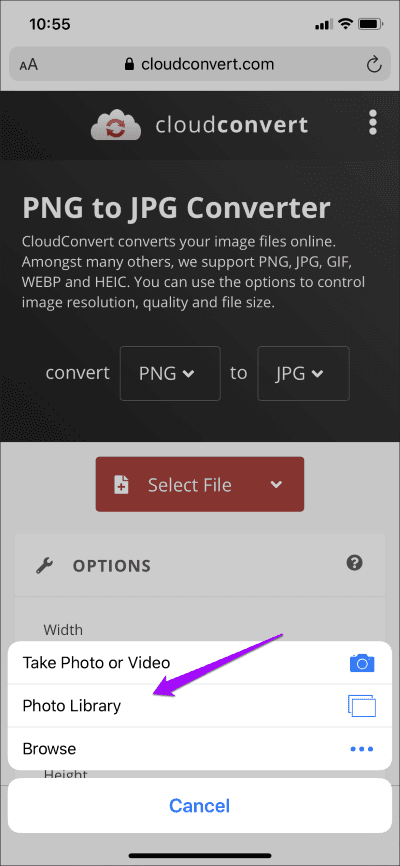Cancel the file picker sheet
The height and width of the screenshot is (866, 400).
(x=200, y=805)
